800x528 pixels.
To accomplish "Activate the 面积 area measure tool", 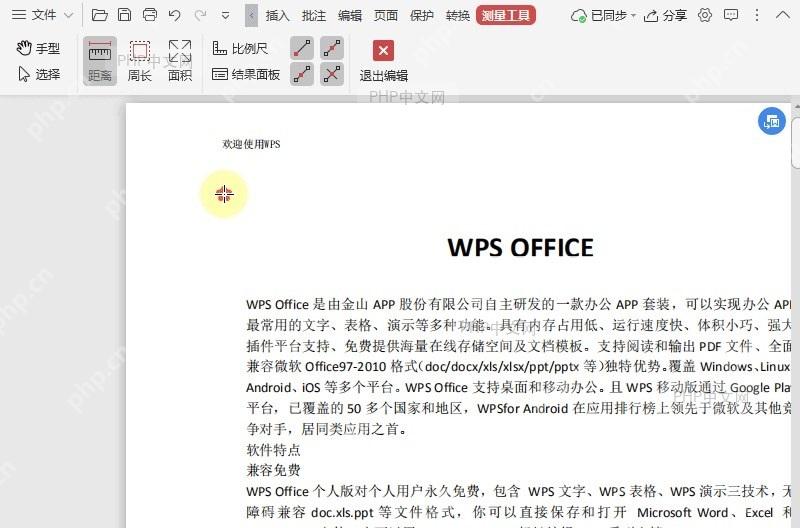I will pos(180,61).
